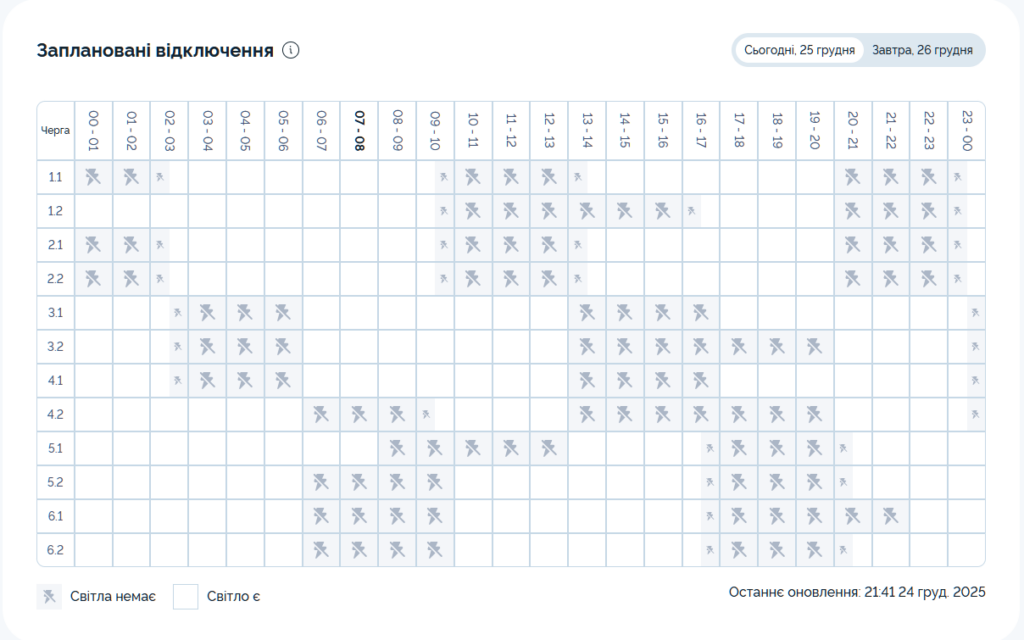Click outage icon for queue 5.1 at 11-12
This screenshot has width=1024, height=640.
[x=511, y=448]
